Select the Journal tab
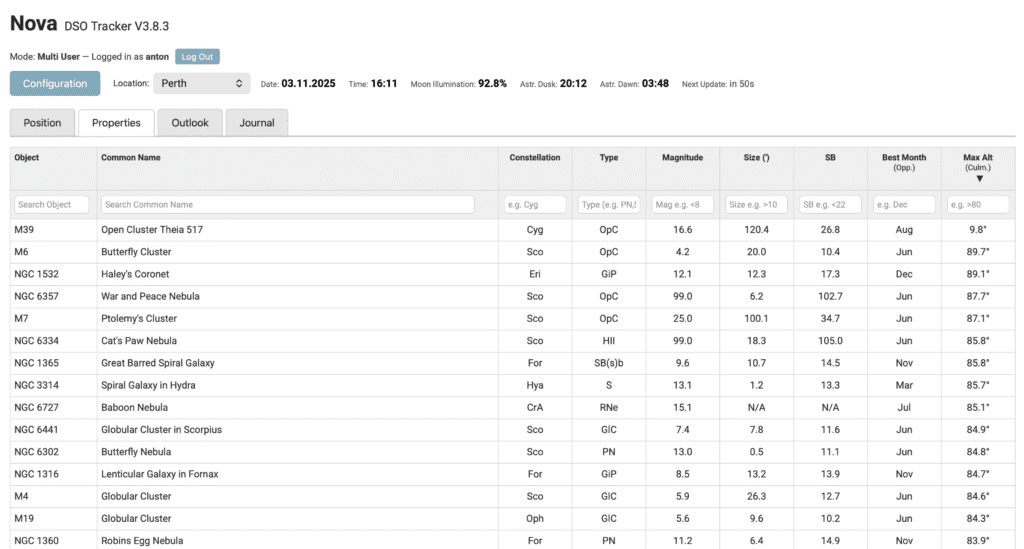Viewport: 1024px width, 549px height. click(x=257, y=123)
